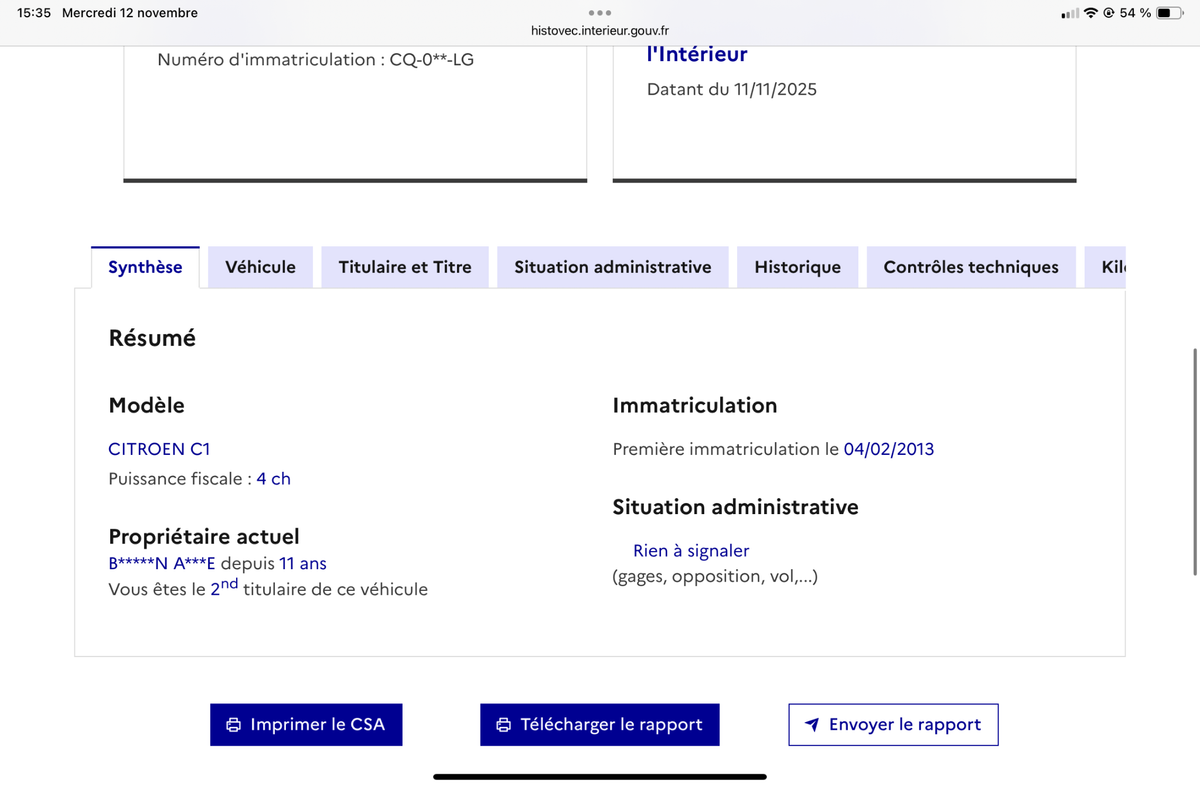1200x788 pixels.
Task: Click the page scrollbar on right edge
Action: [x=1195, y=461]
